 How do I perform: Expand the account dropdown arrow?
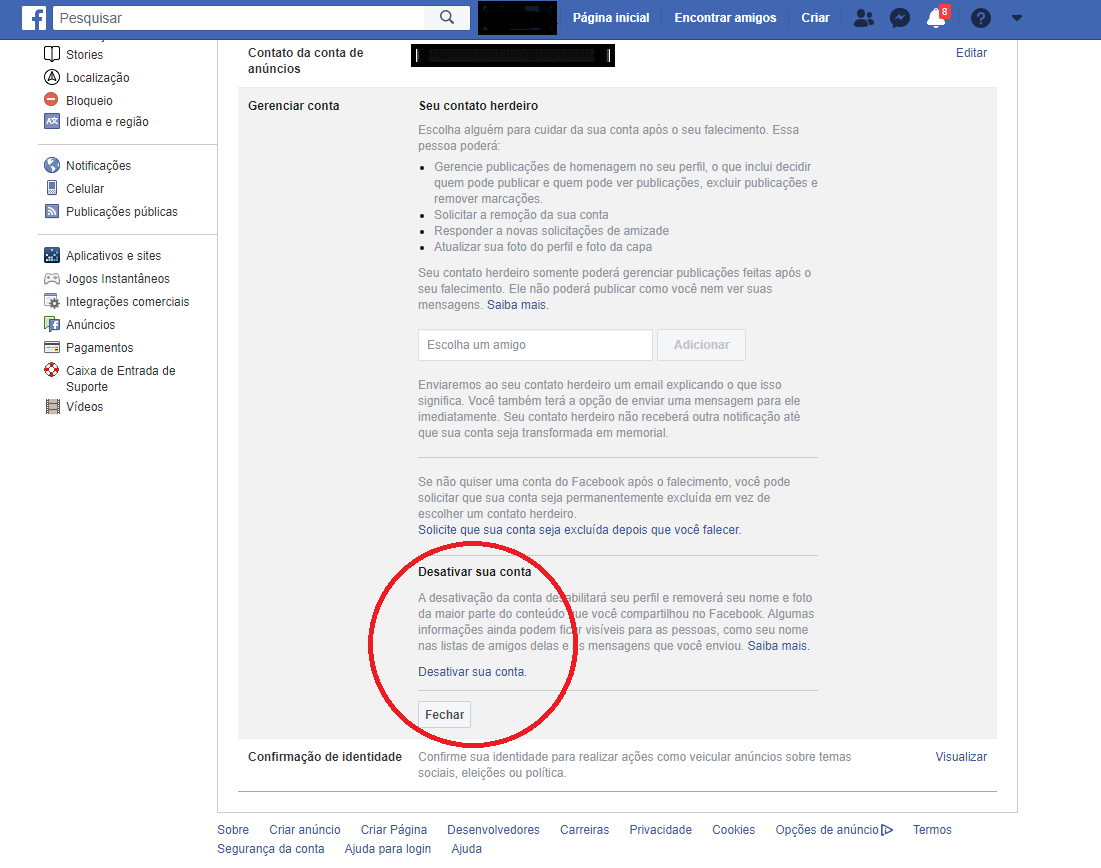[1017, 18]
